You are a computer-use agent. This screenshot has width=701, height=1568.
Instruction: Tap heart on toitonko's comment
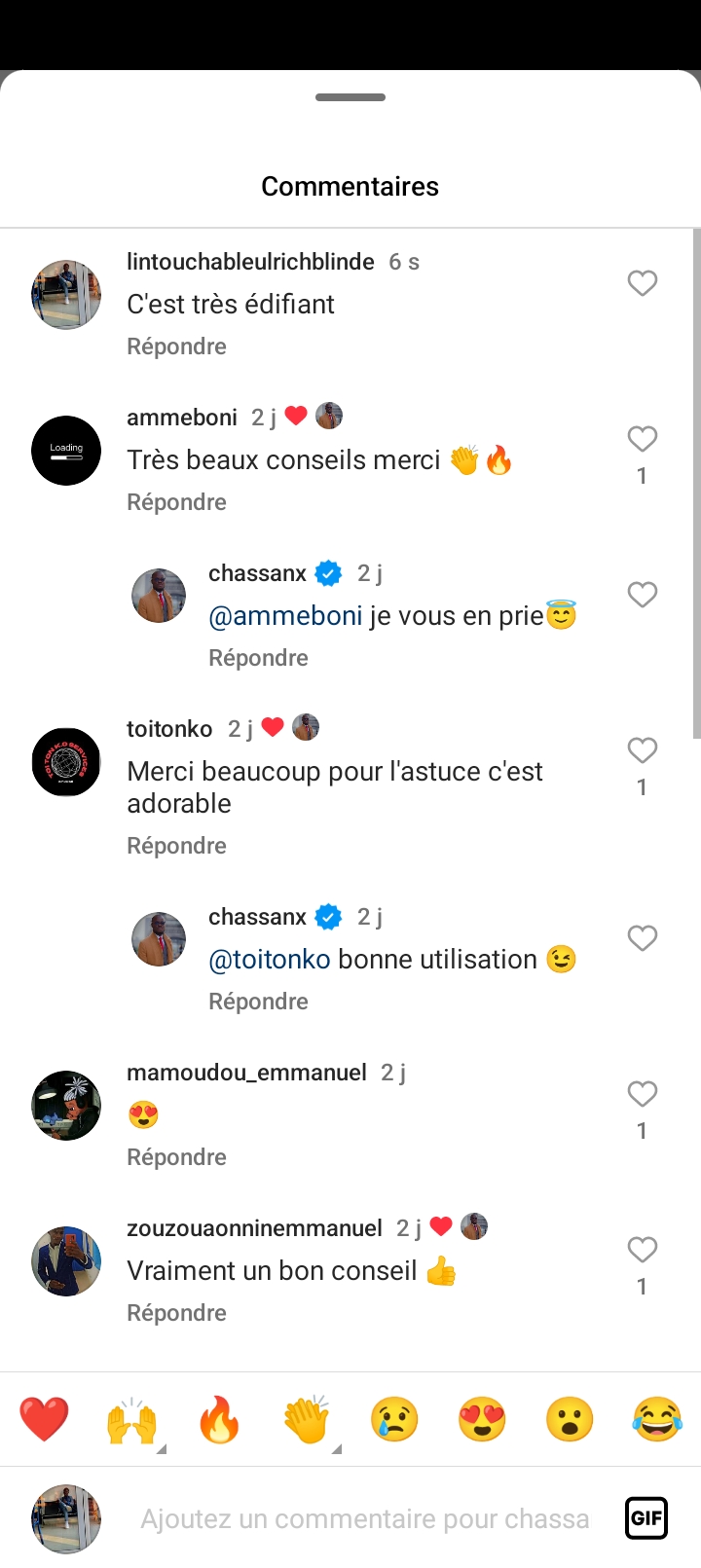tap(642, 750)
